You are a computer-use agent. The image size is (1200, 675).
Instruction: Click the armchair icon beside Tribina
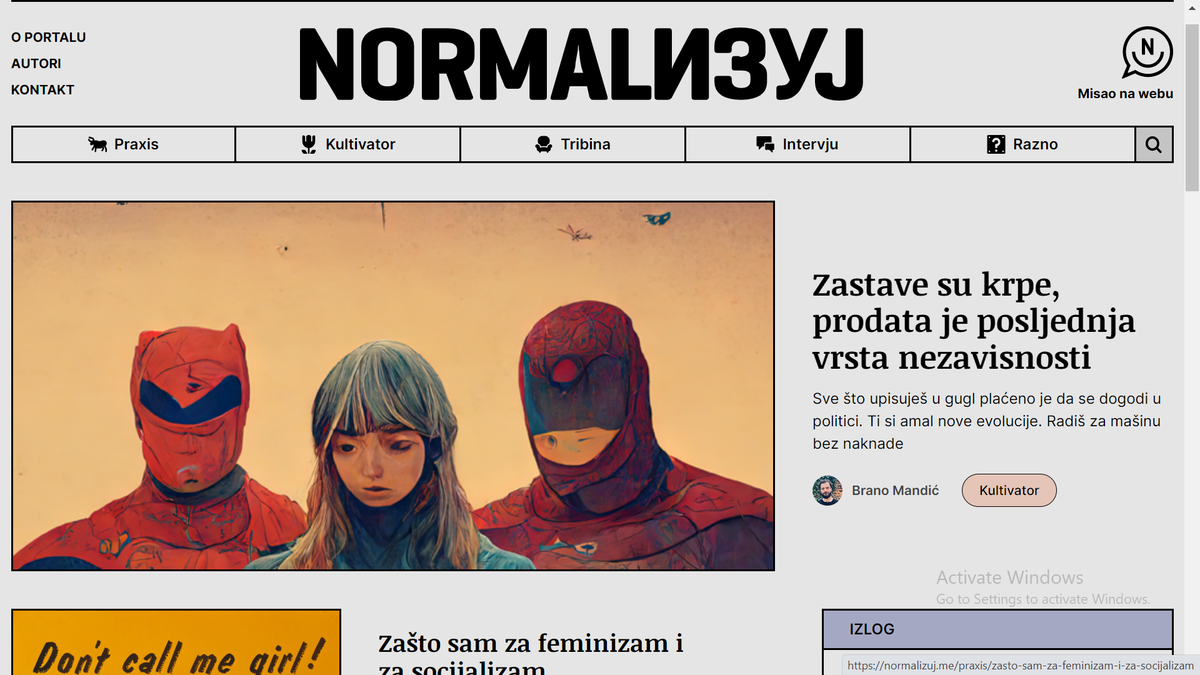[543, 145]
